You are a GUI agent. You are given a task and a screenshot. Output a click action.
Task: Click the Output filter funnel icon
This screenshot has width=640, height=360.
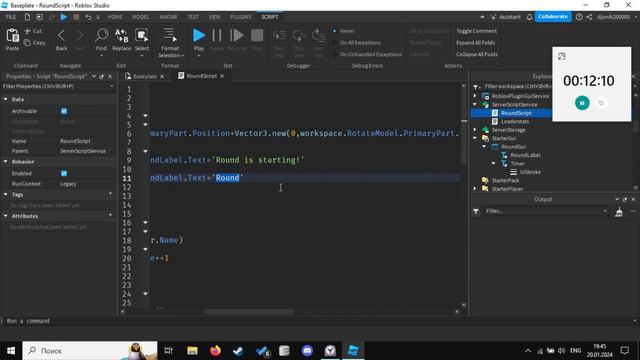(476, 211)
